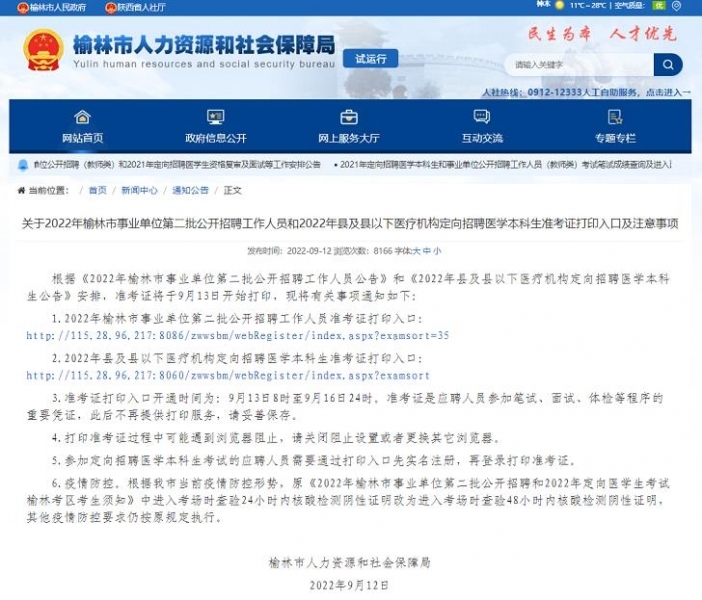Click the 浏览次数 8166 text
The width and height of the screenshot is (702, 600).
(362, 251)
